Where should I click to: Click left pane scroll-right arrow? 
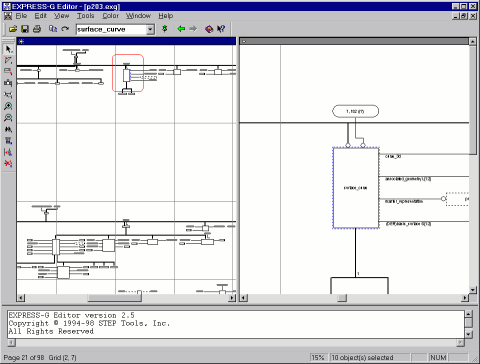pyautogui.click(x=232, y=298)
